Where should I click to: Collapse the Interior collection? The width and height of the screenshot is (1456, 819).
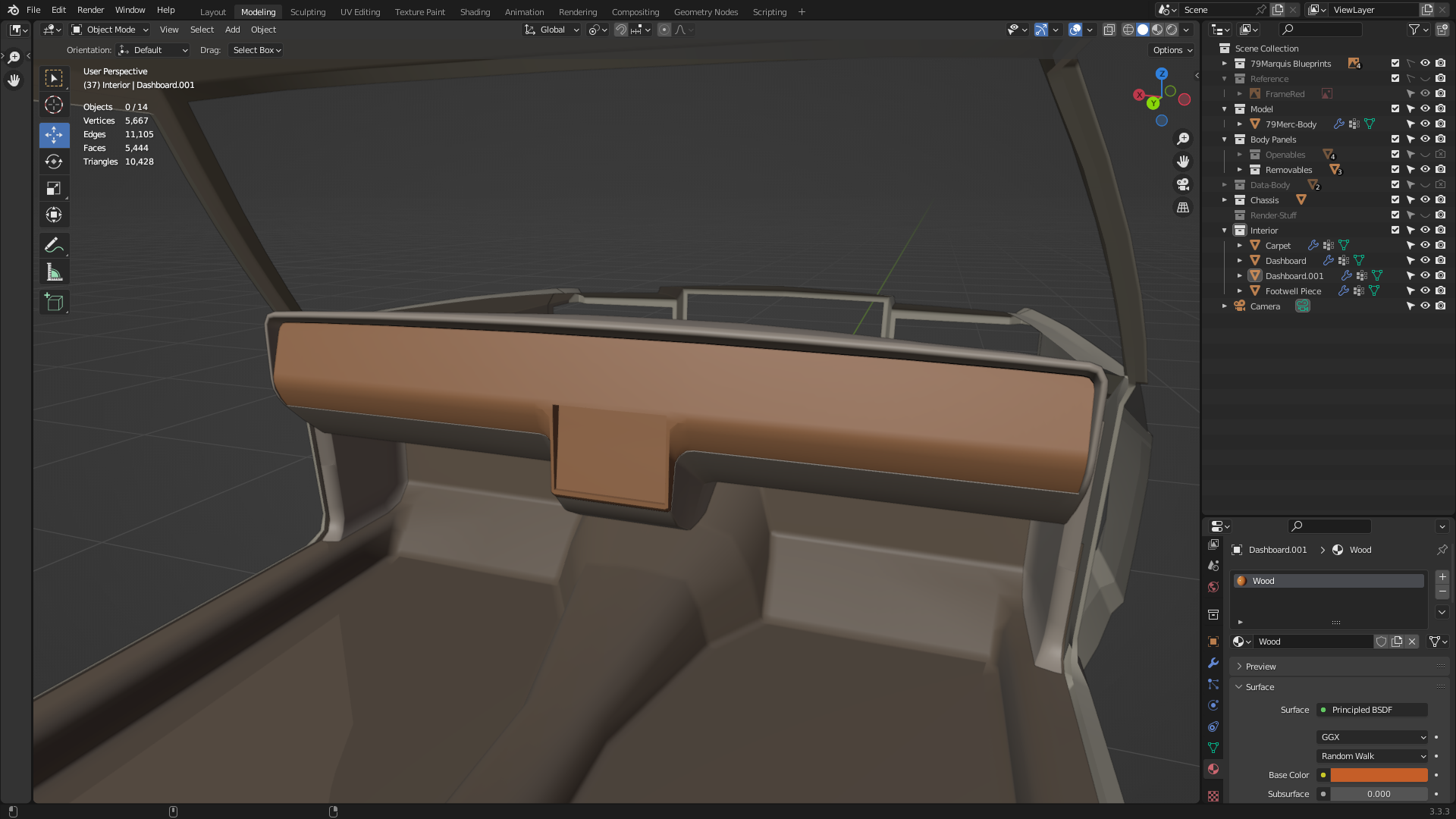[x=1224, y=231]
